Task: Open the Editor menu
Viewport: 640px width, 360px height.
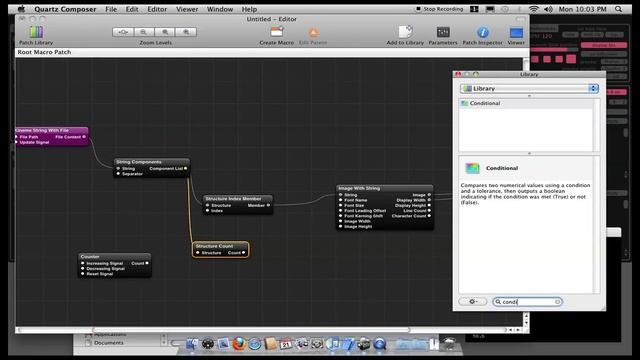Action: [x=157, y=9]
